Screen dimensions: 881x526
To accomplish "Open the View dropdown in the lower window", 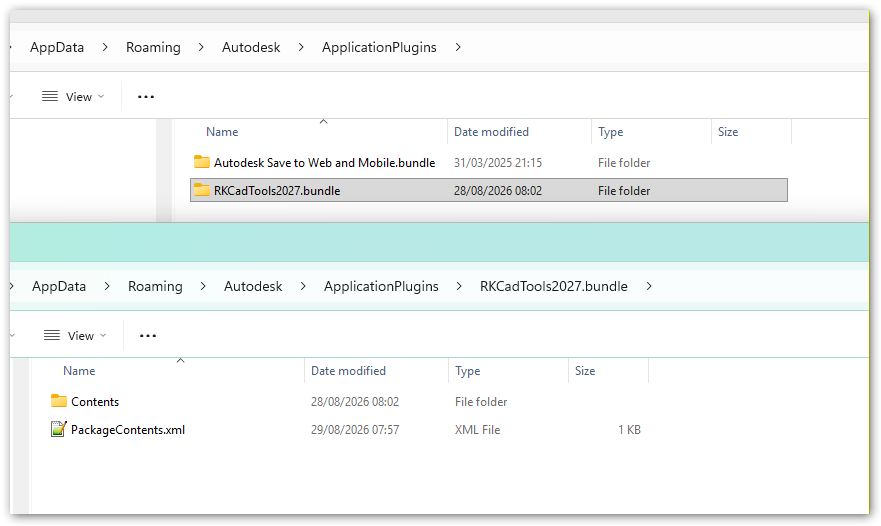I will pos(75,335).
